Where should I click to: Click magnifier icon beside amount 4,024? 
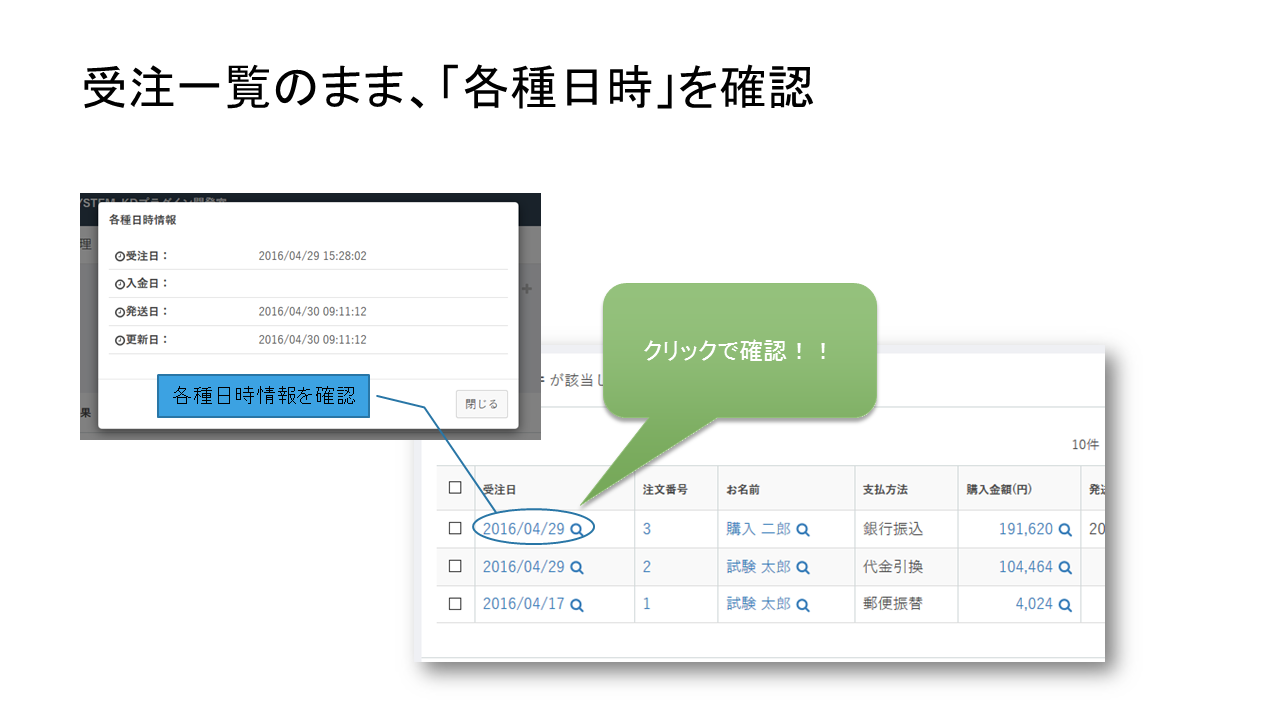1065,605
